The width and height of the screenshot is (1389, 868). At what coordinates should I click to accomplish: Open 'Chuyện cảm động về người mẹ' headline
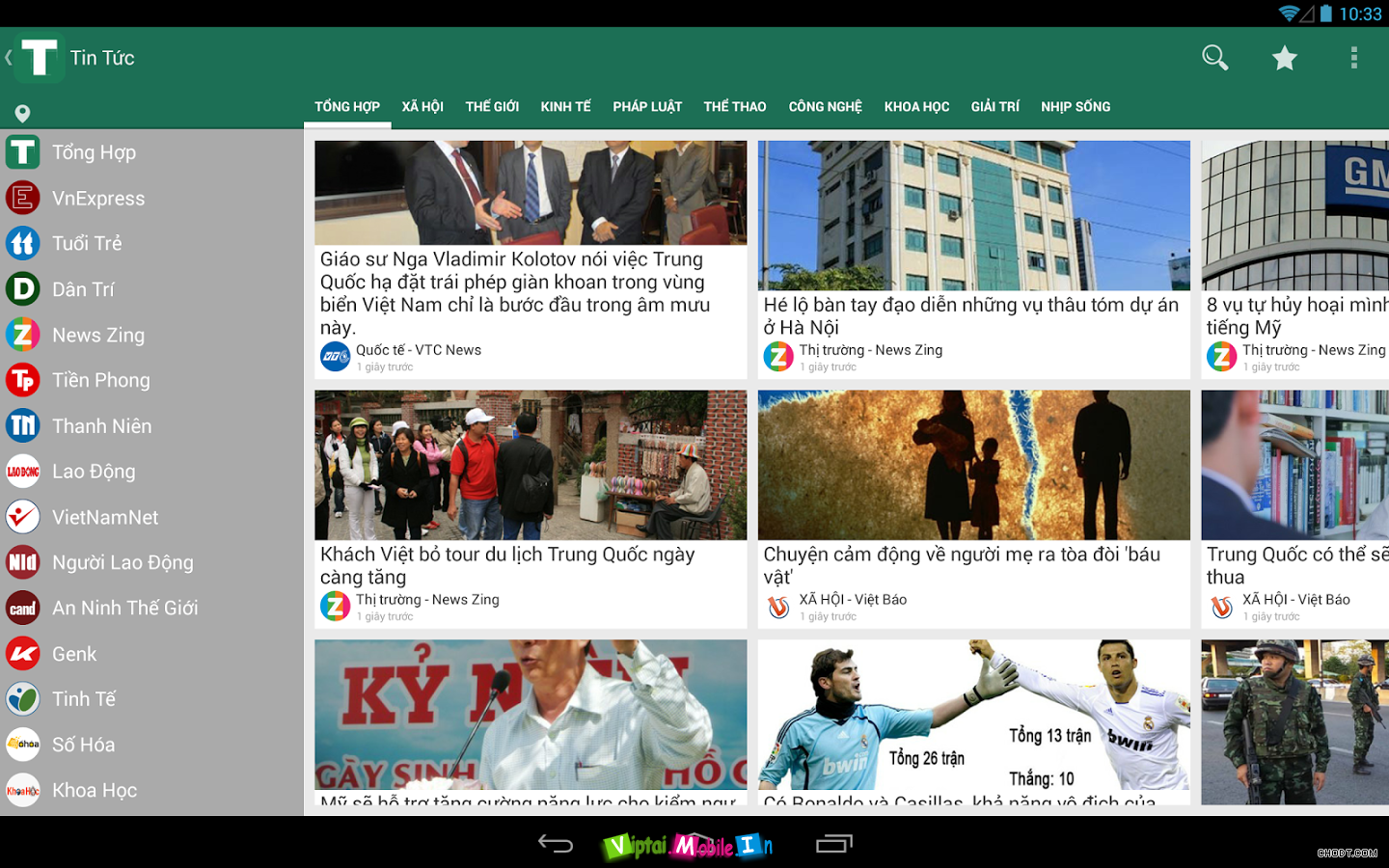(x=962, y=565)
